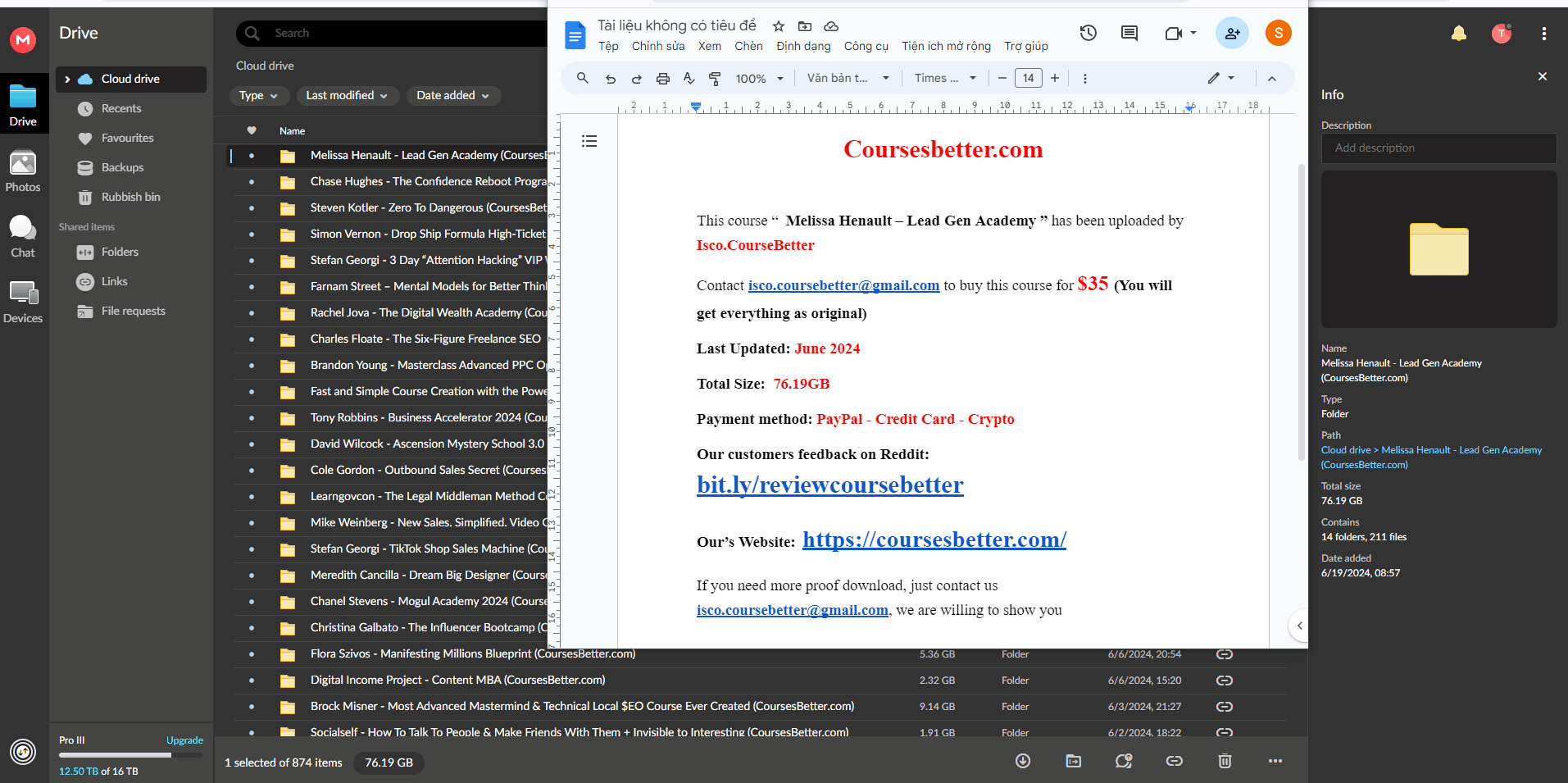Click the MEGA logo icon

(x=23, y=39)
